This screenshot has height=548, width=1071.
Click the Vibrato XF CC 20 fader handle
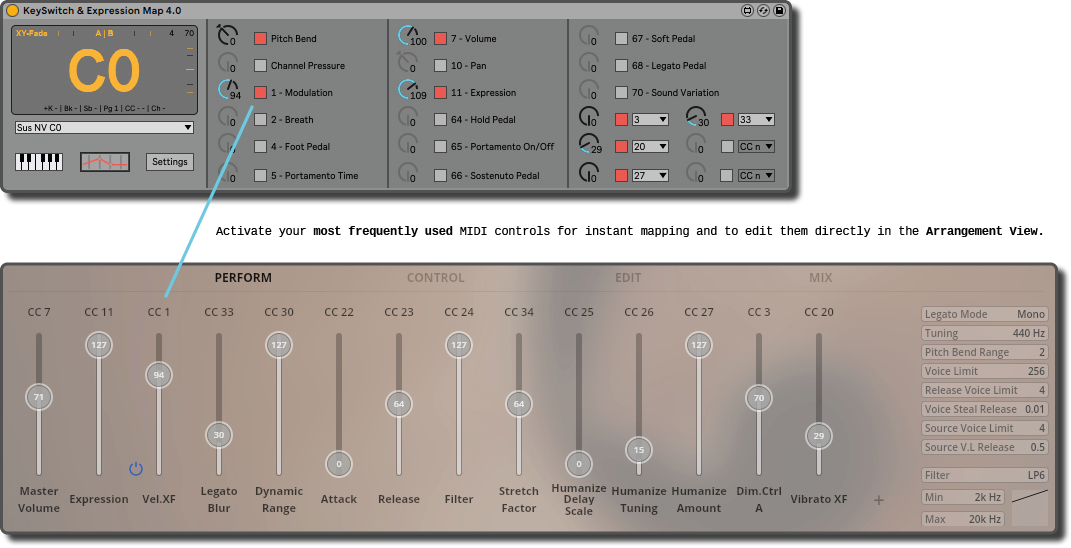[819, 436]
